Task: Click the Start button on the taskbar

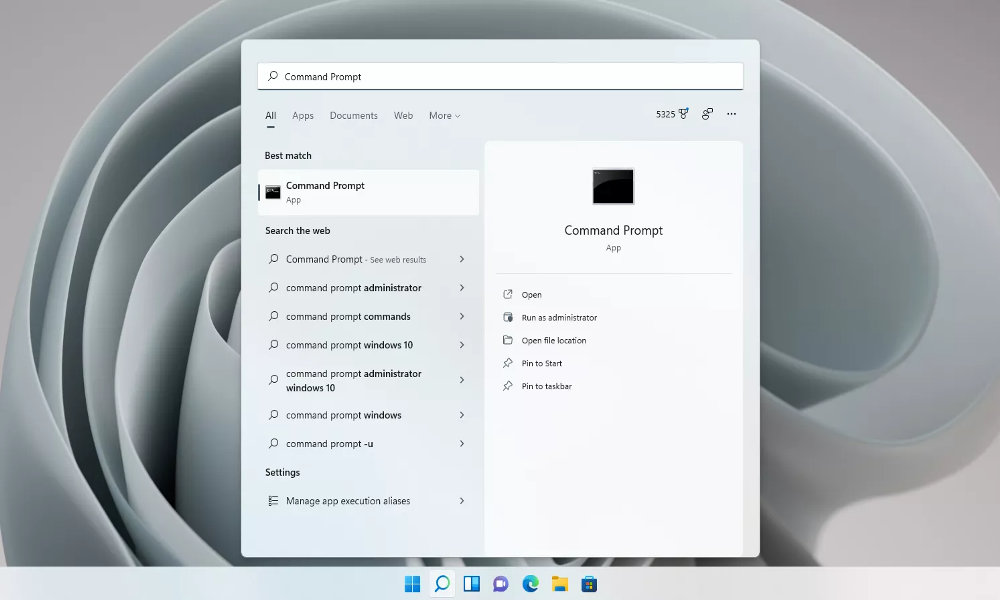Action: click(412, 583)
